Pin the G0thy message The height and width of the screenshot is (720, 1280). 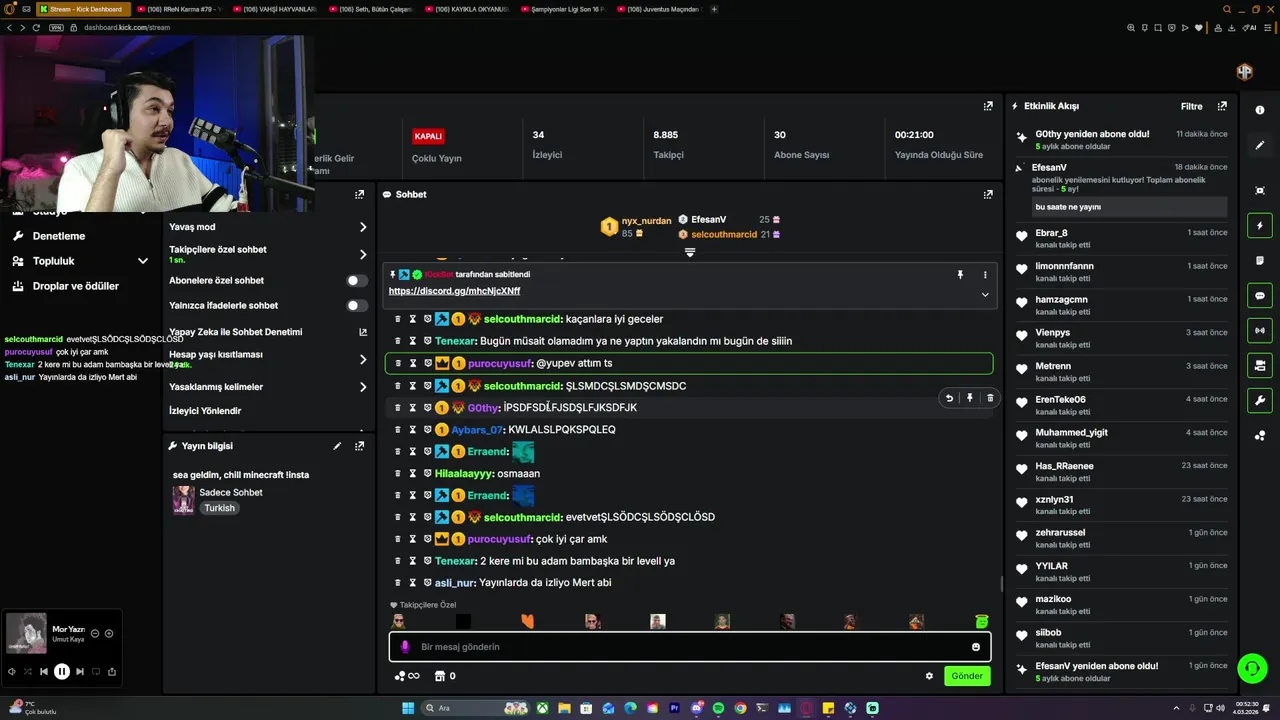969,398
